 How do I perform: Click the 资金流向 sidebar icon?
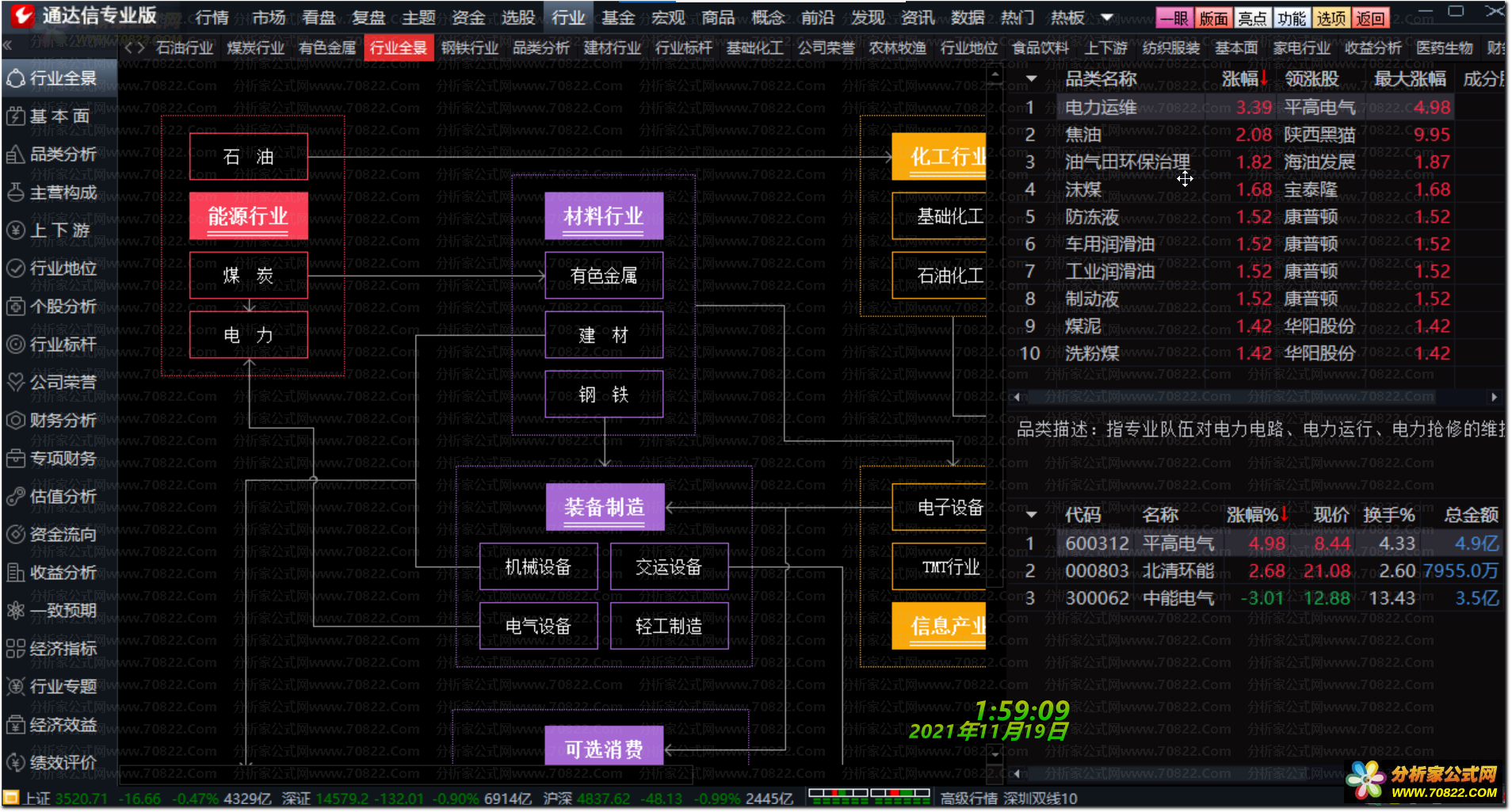tap(15, 535)
